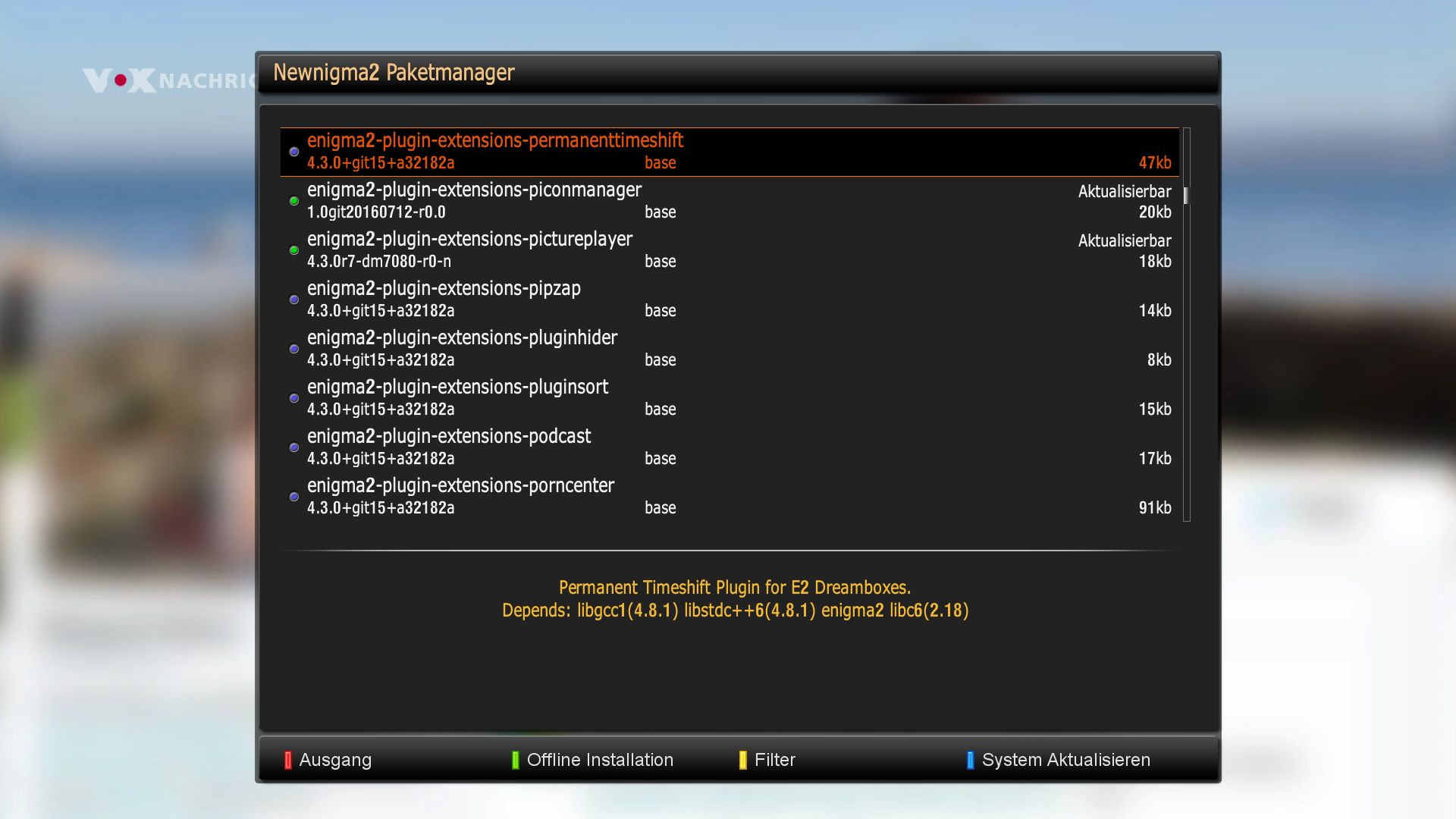Screen dimensions: 1456x819
Task: Click the package list scrollbar thumb
Action: pyautogui.click(x=1186, y=195)
